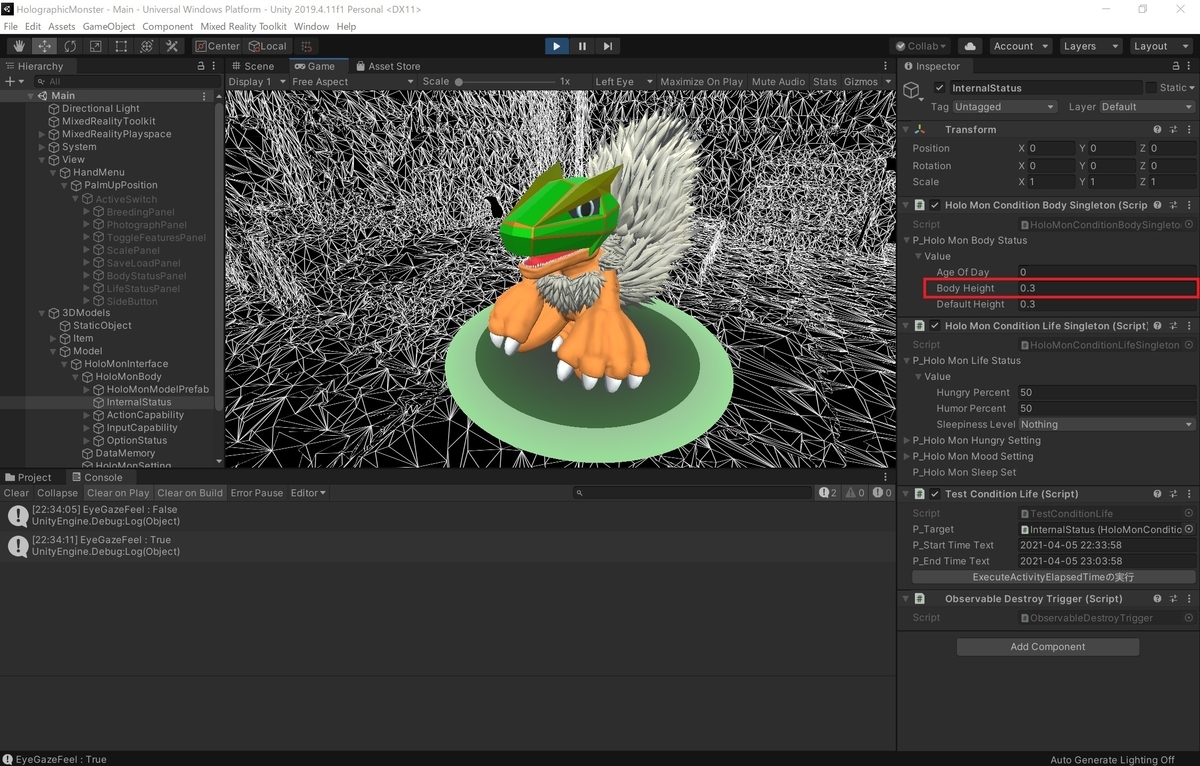Uncheck the Test Condition Life script

[x=935, y=494]
